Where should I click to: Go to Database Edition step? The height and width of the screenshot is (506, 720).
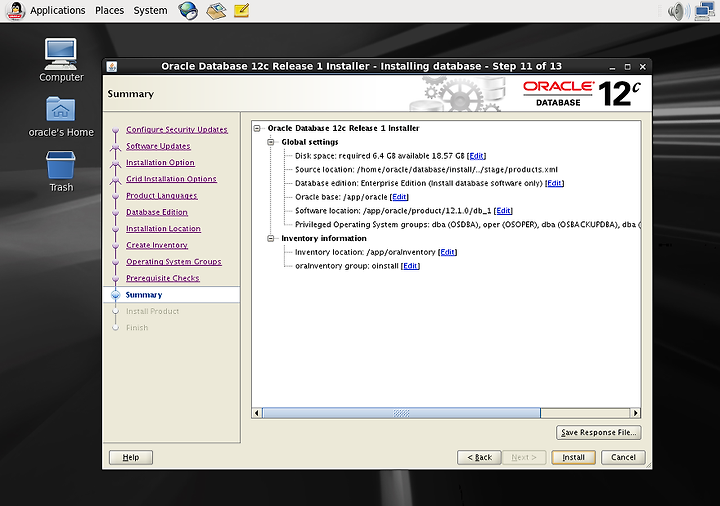point(157,212)
